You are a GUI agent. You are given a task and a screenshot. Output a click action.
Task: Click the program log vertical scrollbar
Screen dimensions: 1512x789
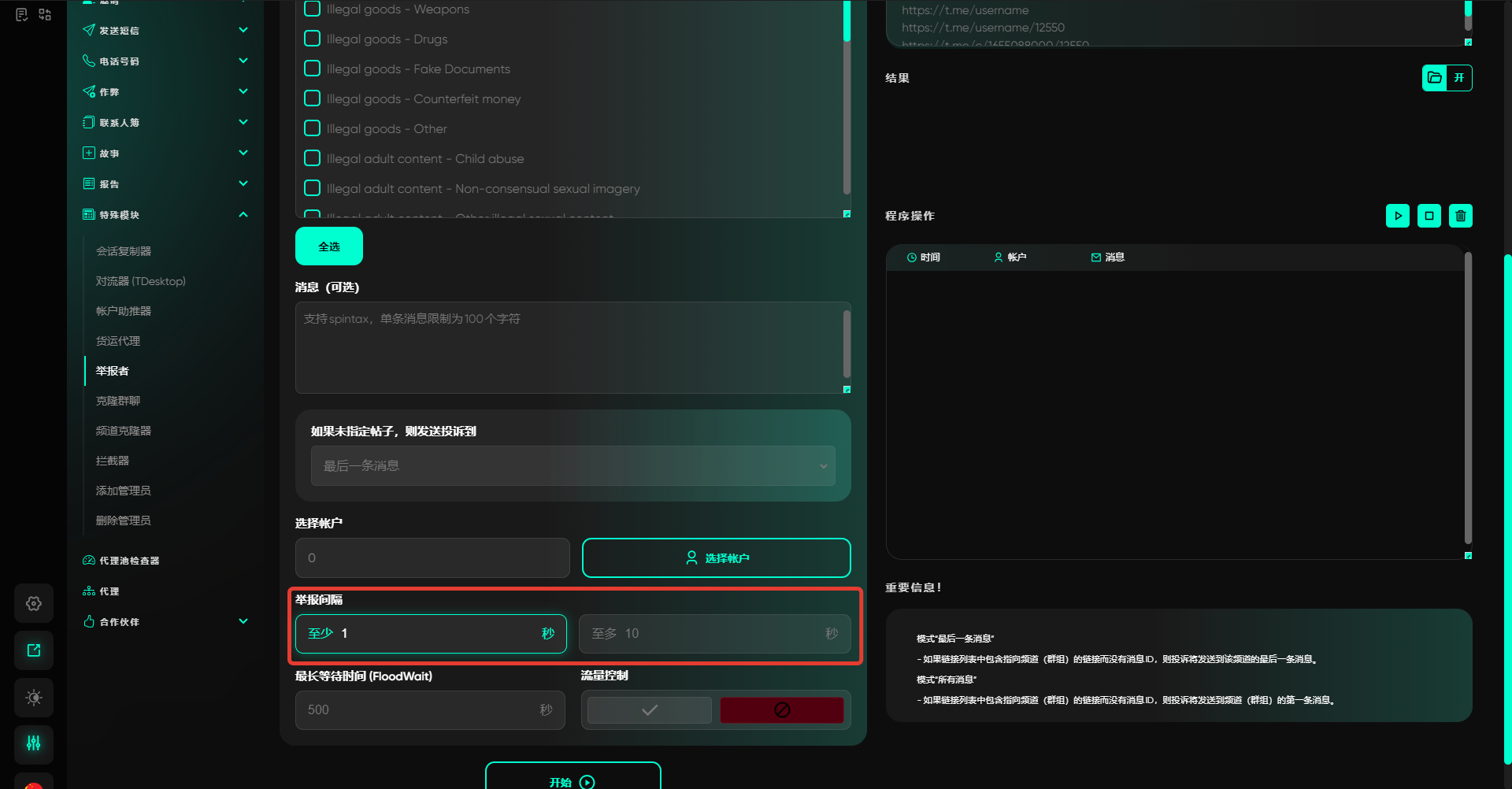coord(1468,398)
